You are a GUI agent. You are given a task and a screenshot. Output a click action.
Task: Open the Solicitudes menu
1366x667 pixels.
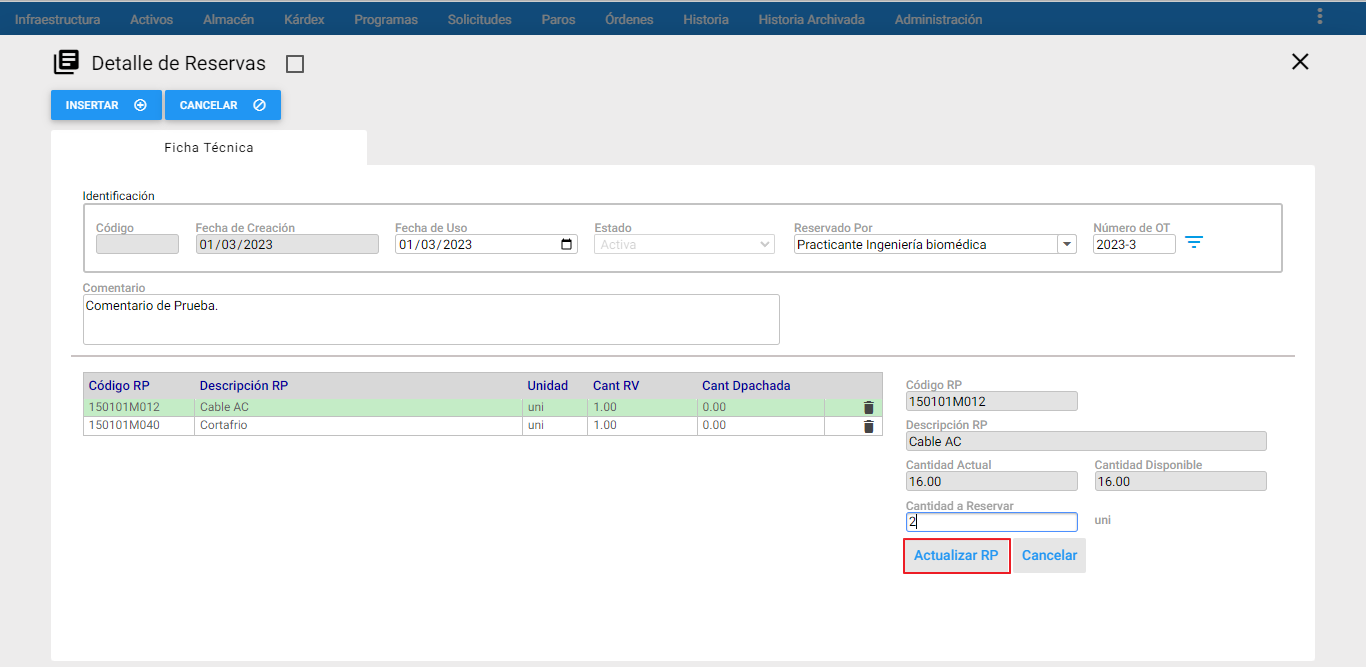pos(479,19)
